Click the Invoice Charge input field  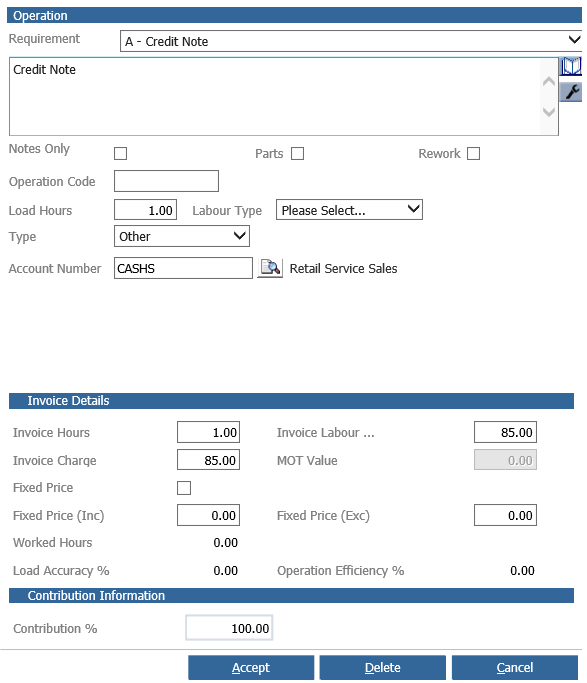click(208, 460)
